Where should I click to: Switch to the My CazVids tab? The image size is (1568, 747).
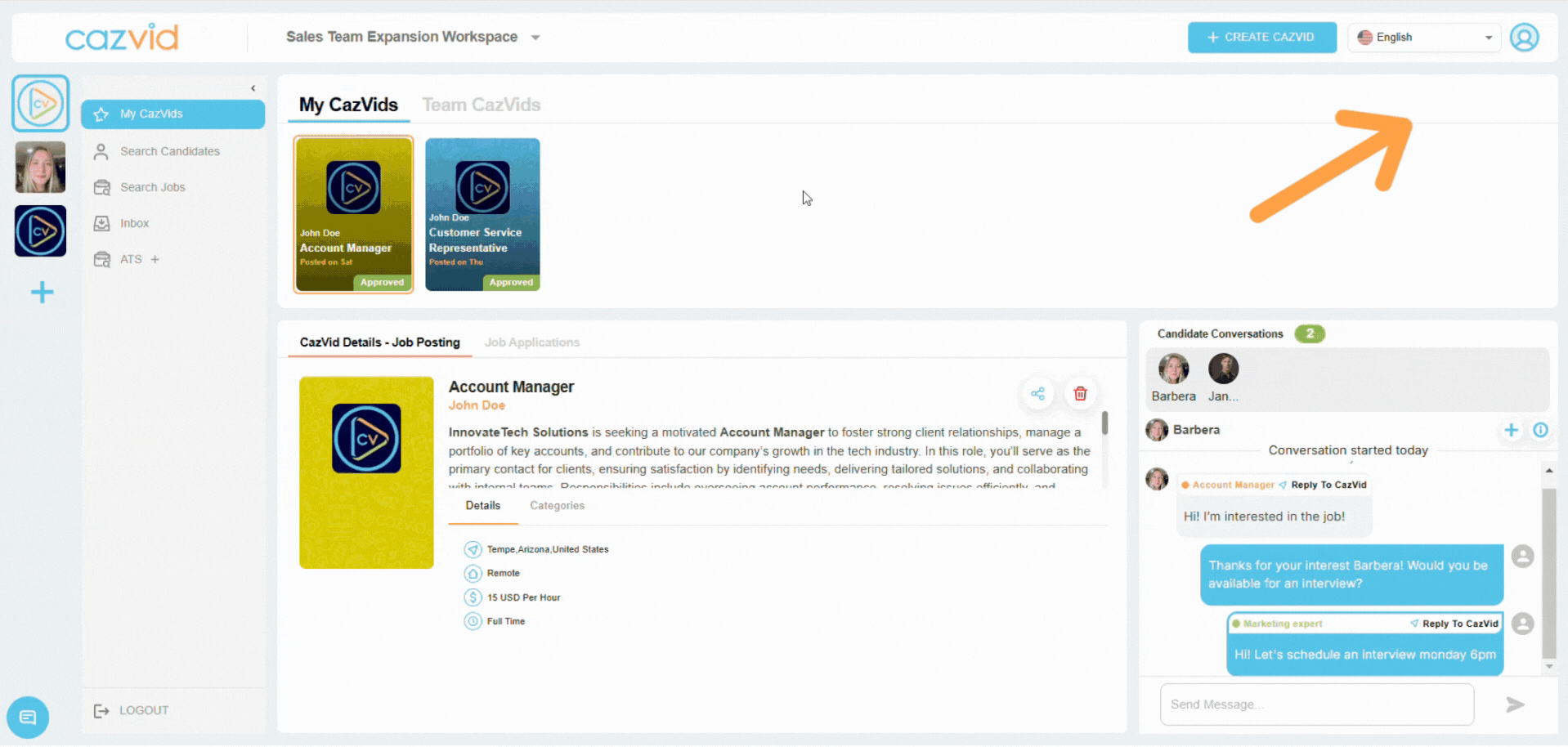[x=348, y=105]
